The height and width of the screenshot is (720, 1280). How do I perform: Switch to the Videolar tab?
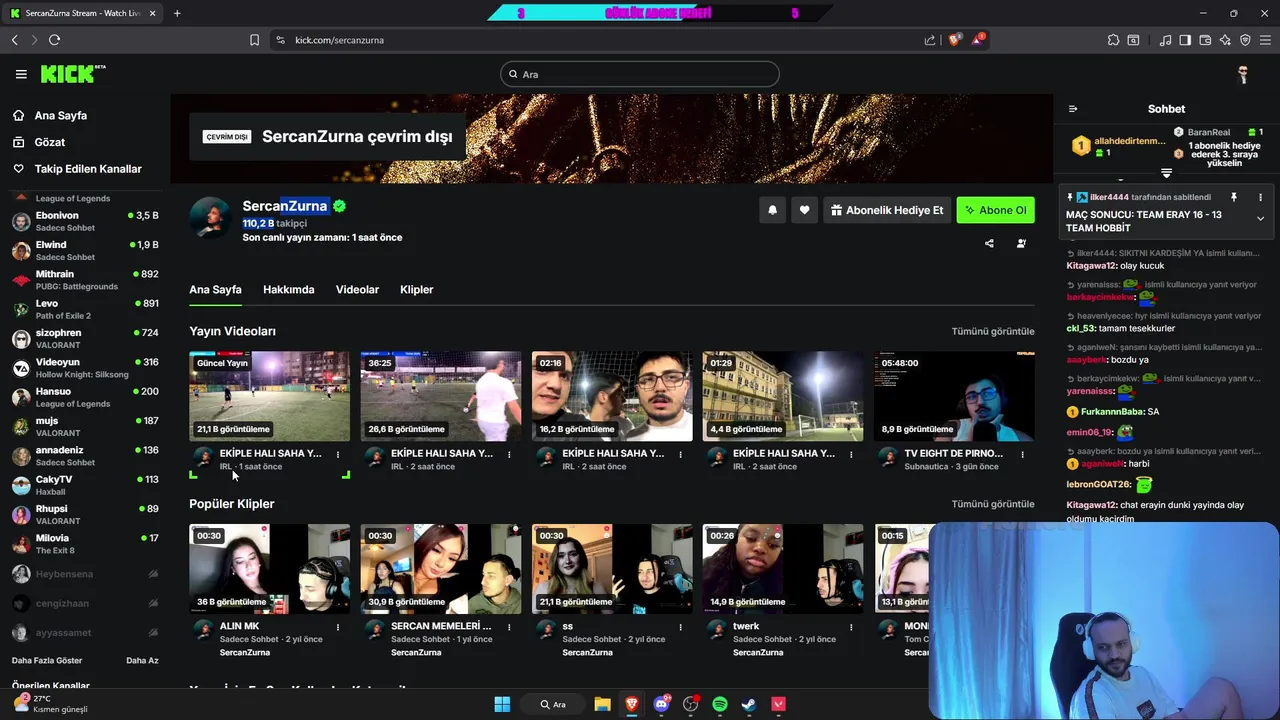357,290
